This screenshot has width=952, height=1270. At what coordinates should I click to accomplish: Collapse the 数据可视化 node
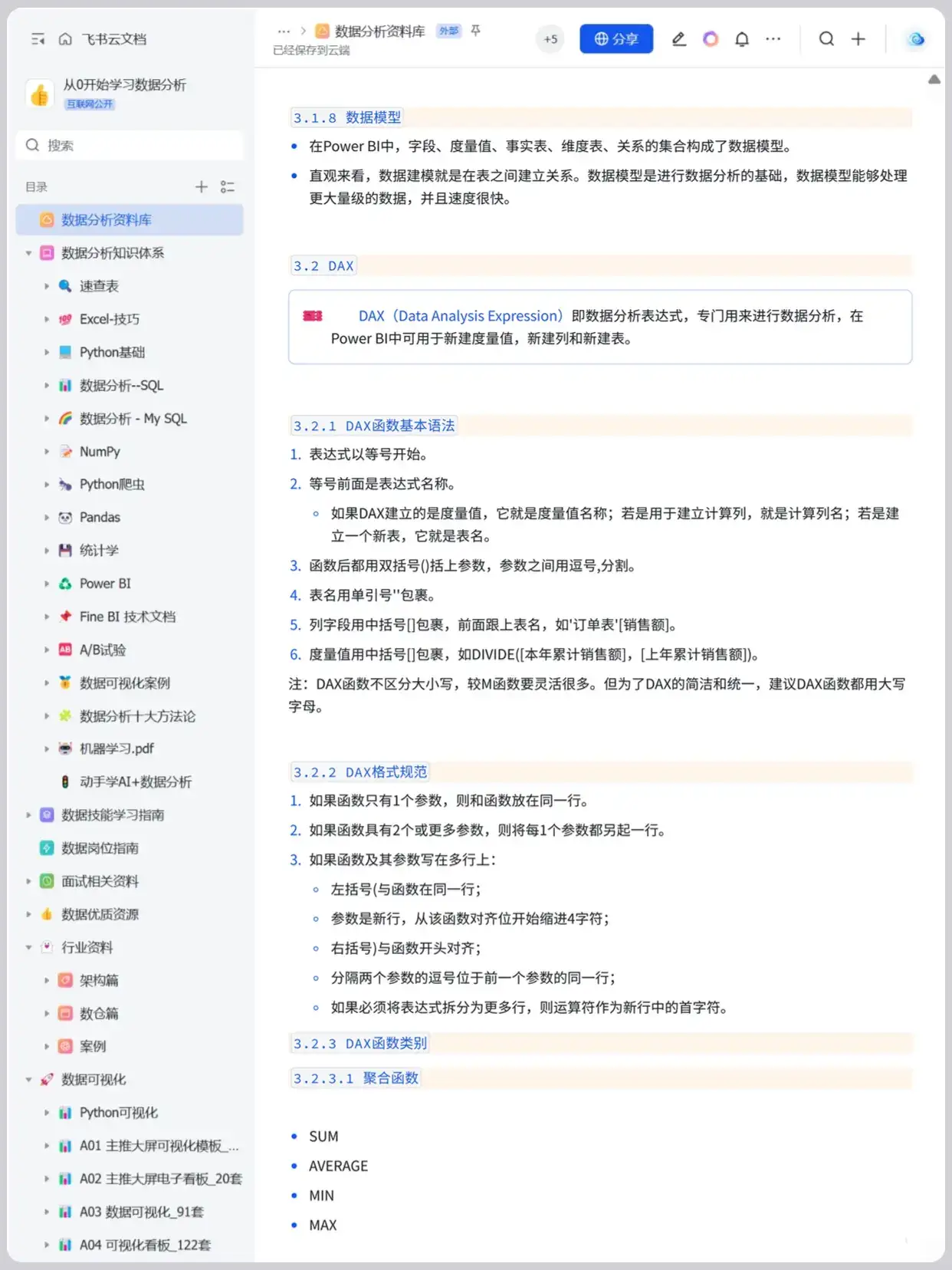(x=28, y=1080)
